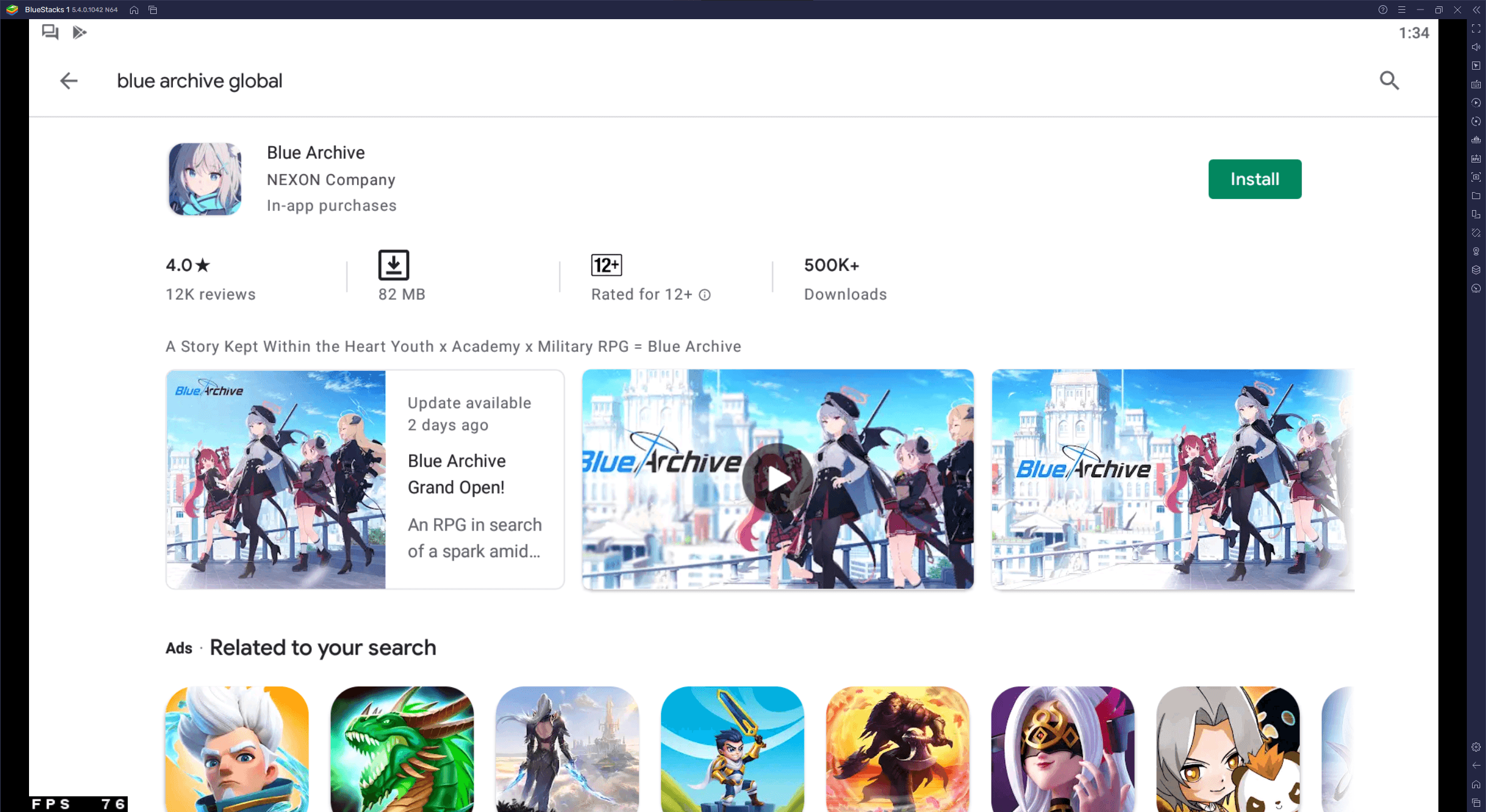Open the 'Blue Archive Grand Open!' update card
Image resolution: width=1486 pixels, height=812 pixels.
pyautogui.click(x=365, y=479)
